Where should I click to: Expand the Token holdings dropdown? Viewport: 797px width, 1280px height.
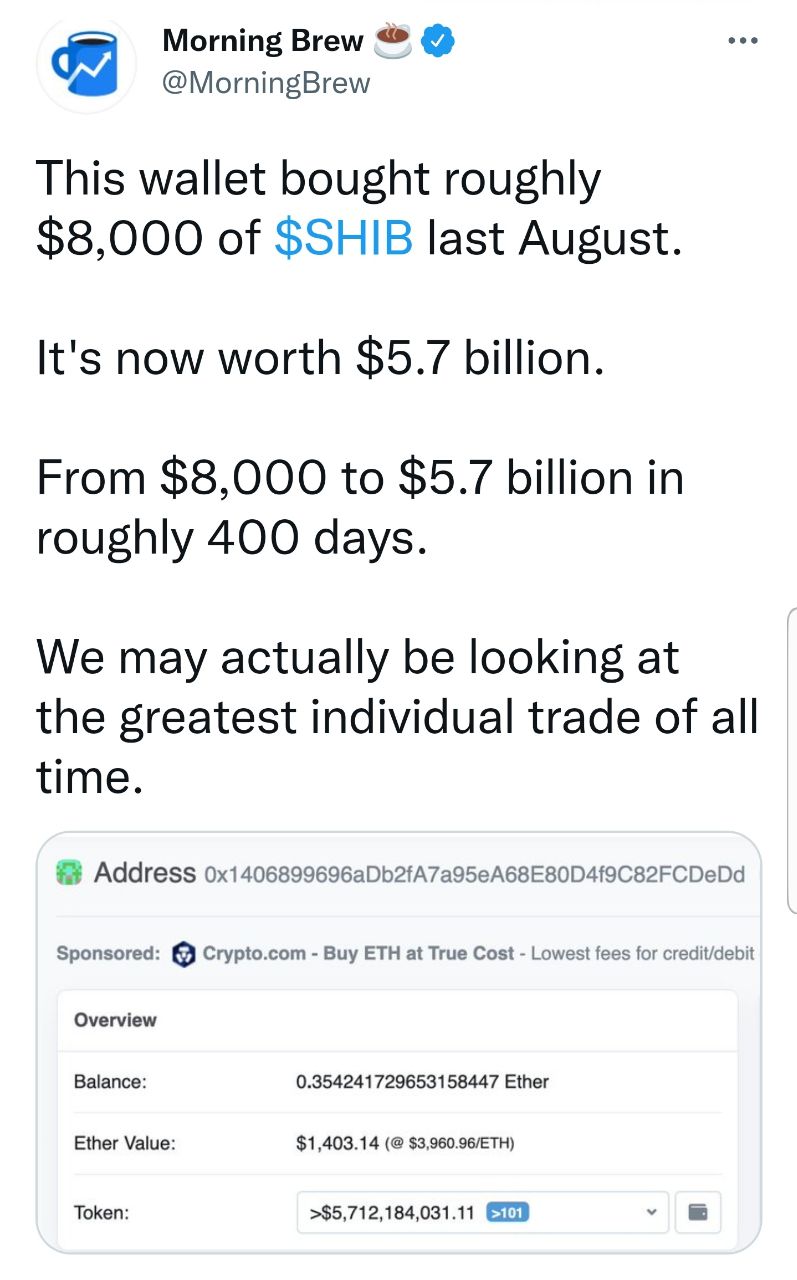click(482, 1213)
